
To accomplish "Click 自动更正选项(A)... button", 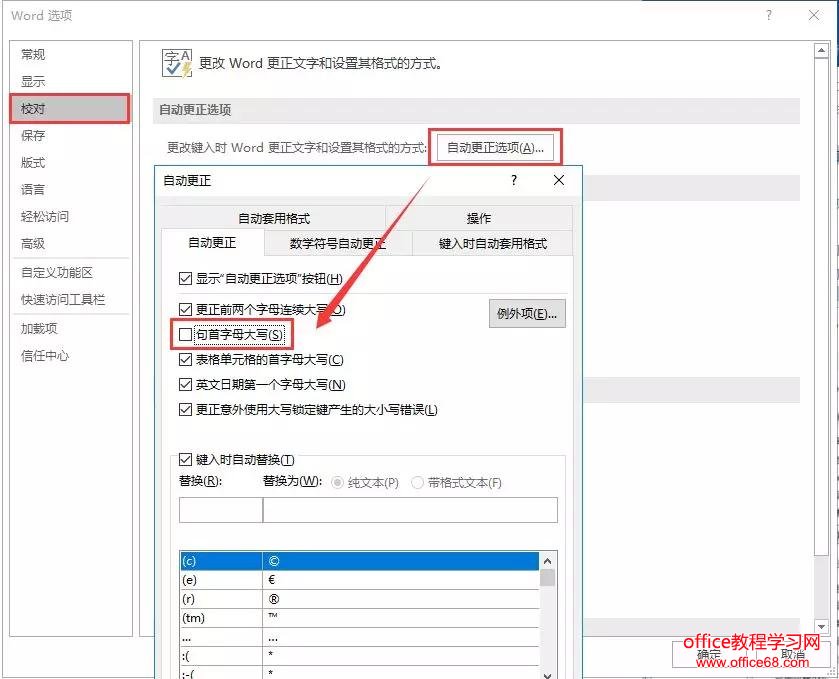I will 495,147.
